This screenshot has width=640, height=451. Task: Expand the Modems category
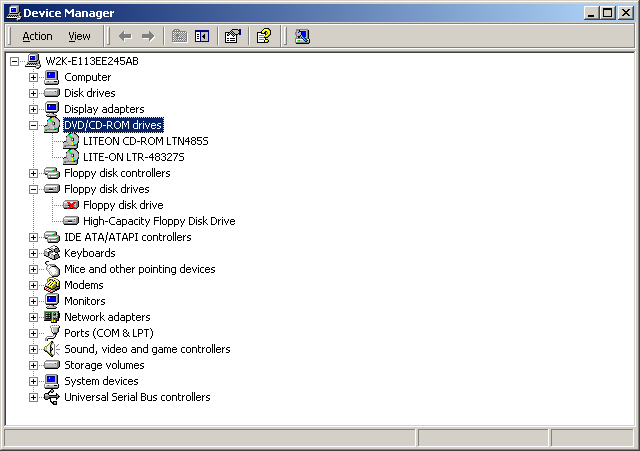coord(33,285)
